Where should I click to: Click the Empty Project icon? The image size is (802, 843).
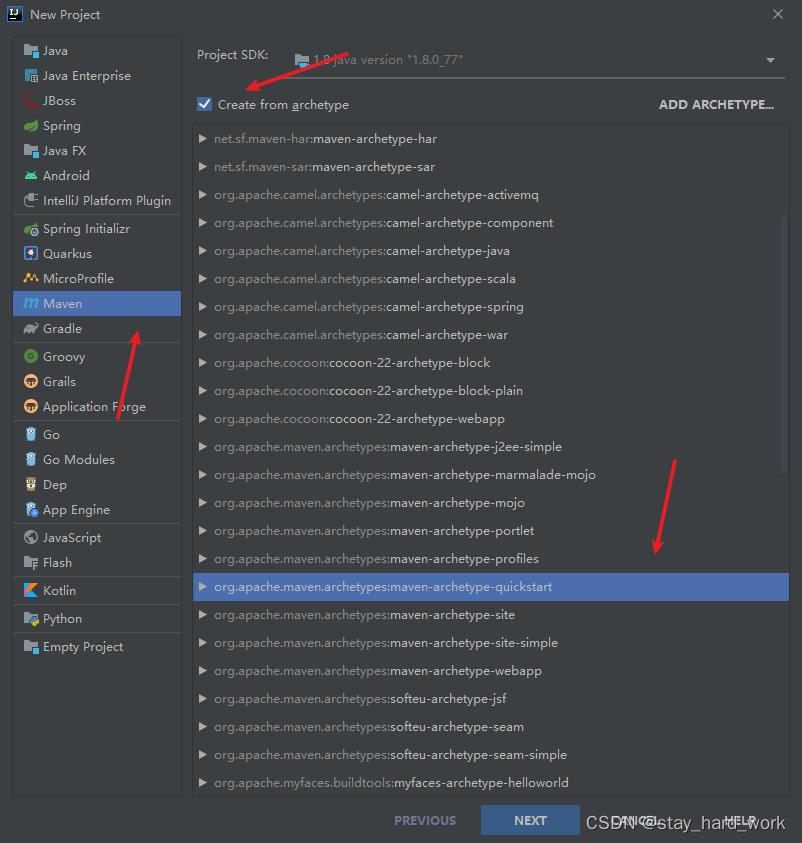click(31, 647)
